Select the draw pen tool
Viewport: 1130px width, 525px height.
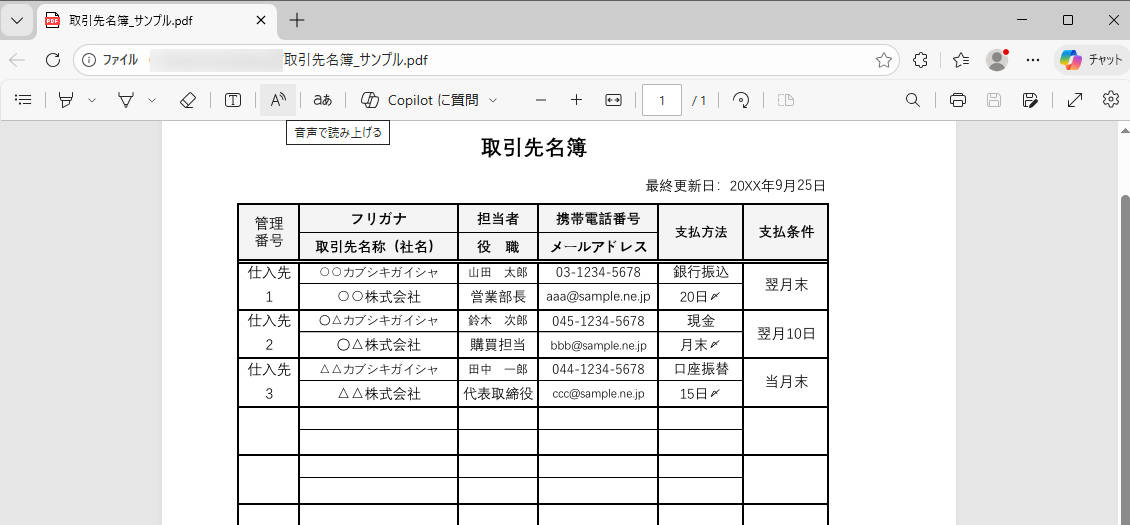coord(126,100)
